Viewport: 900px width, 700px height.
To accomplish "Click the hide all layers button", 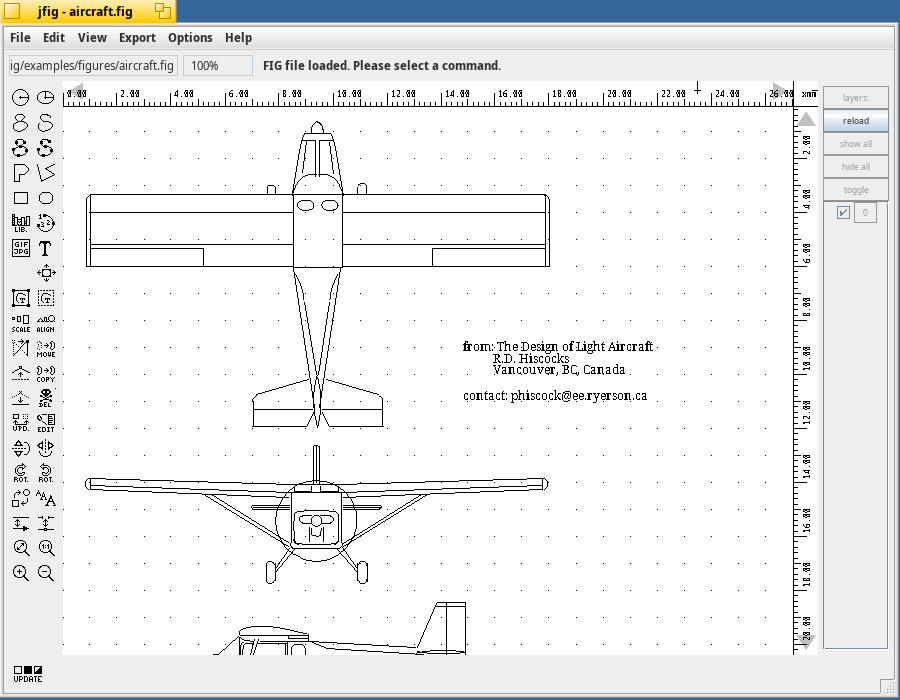I will [856, 166].
